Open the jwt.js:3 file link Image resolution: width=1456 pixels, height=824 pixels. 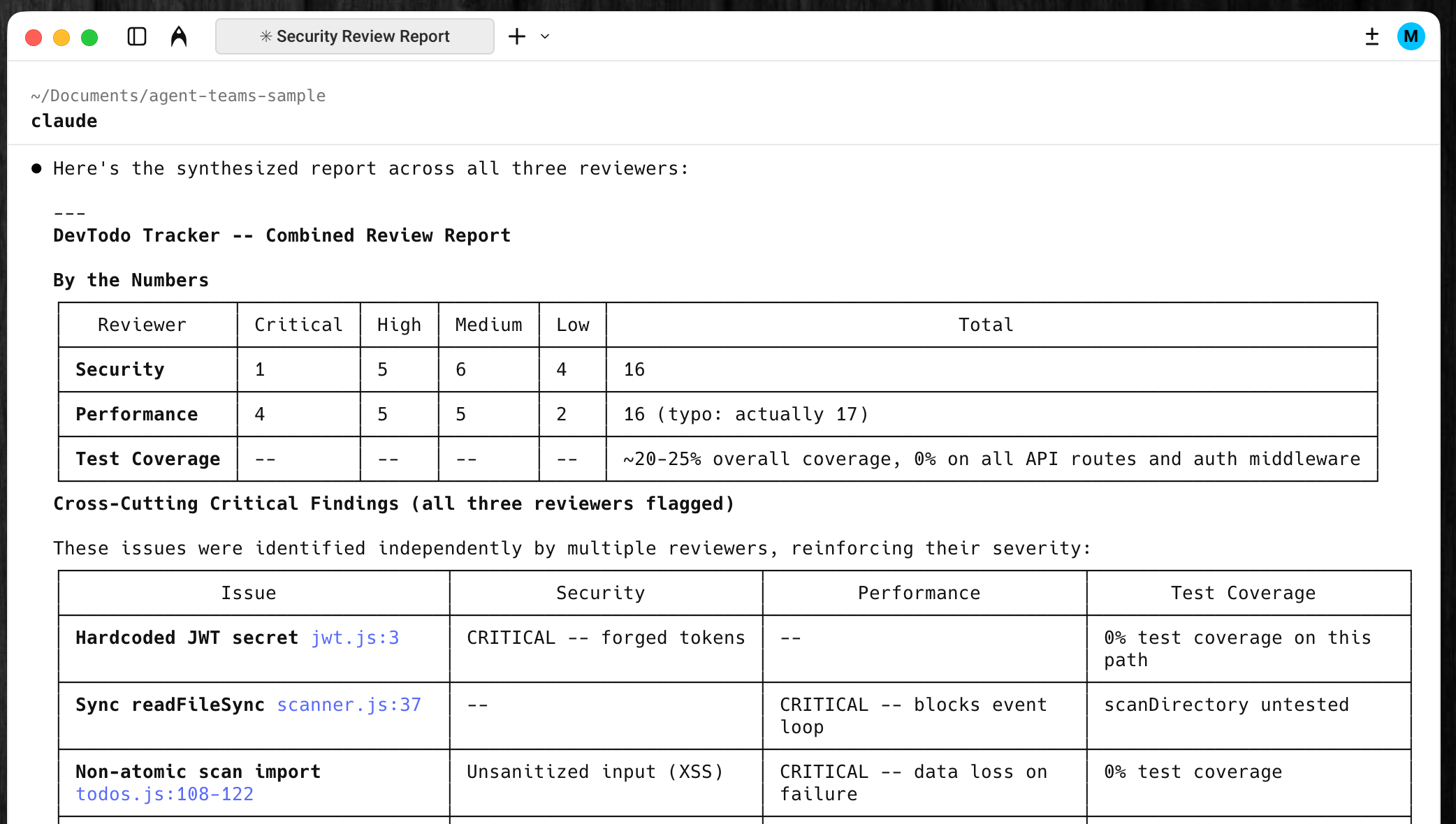coord(355,638)
